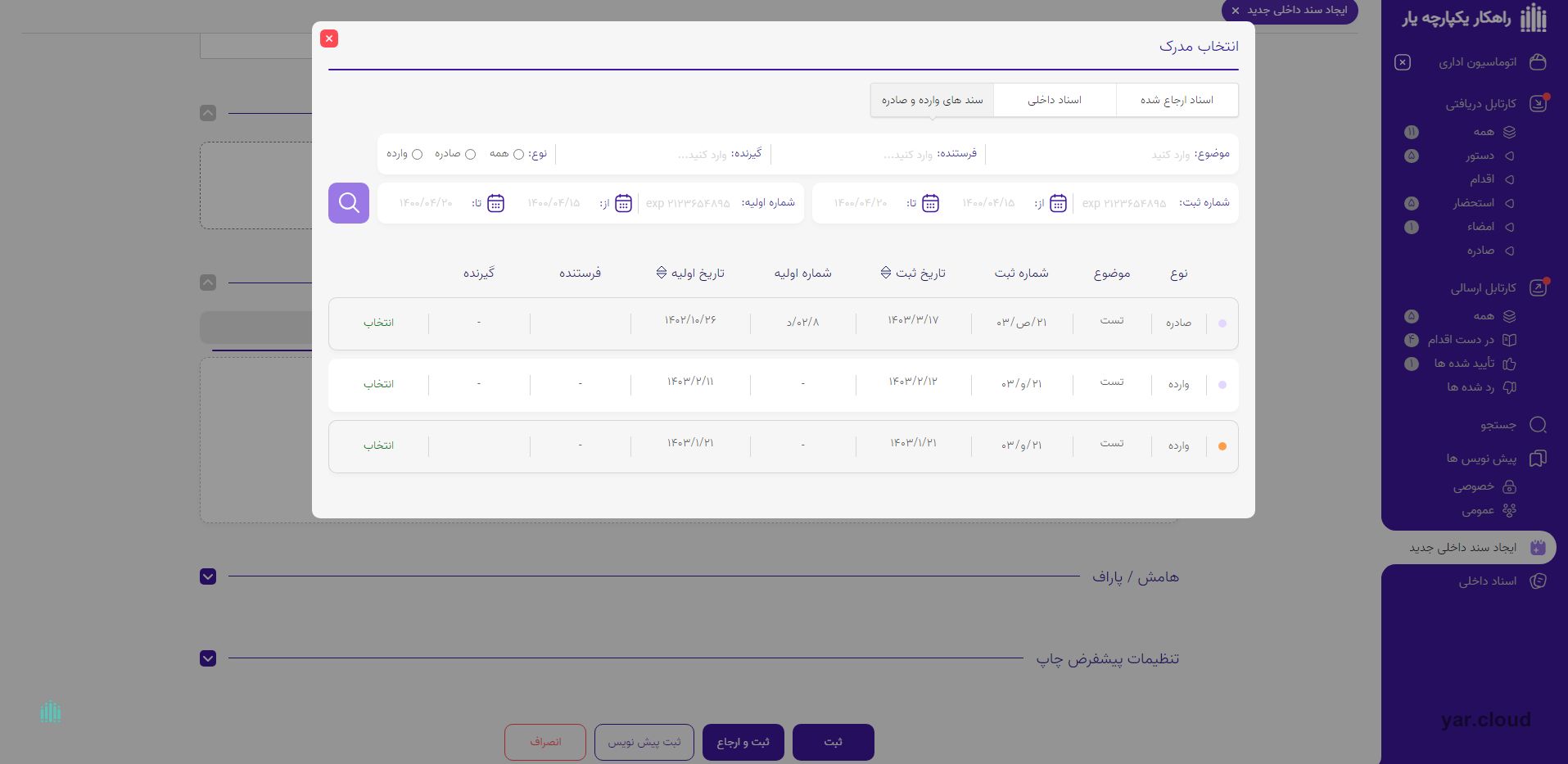
Task: Click the orange status dot in third row
Action: coord(1222,446)
